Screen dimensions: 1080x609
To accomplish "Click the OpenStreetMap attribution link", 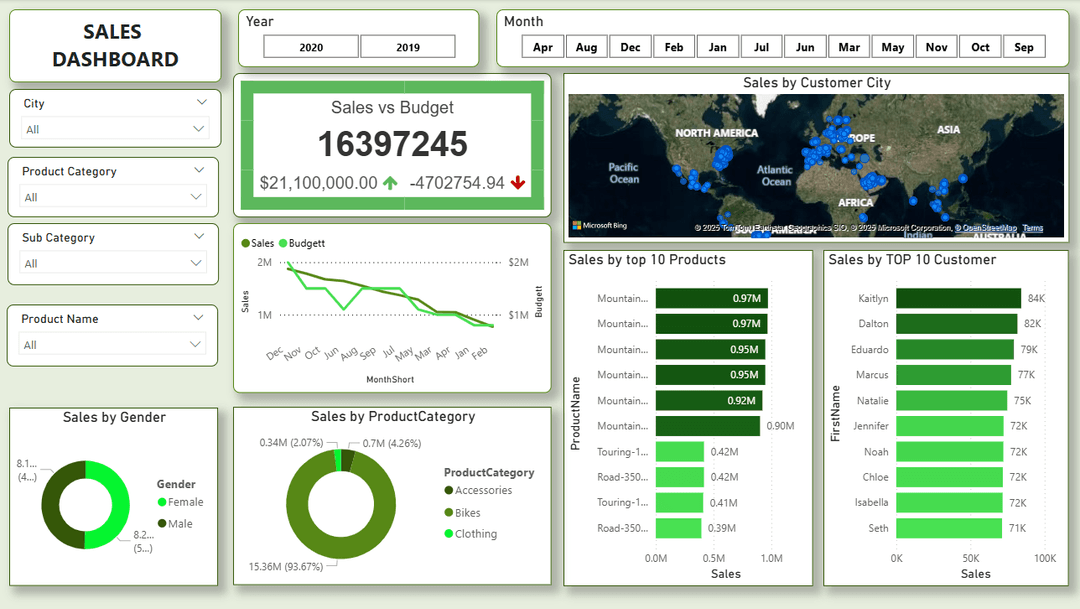I will point(991,228).
